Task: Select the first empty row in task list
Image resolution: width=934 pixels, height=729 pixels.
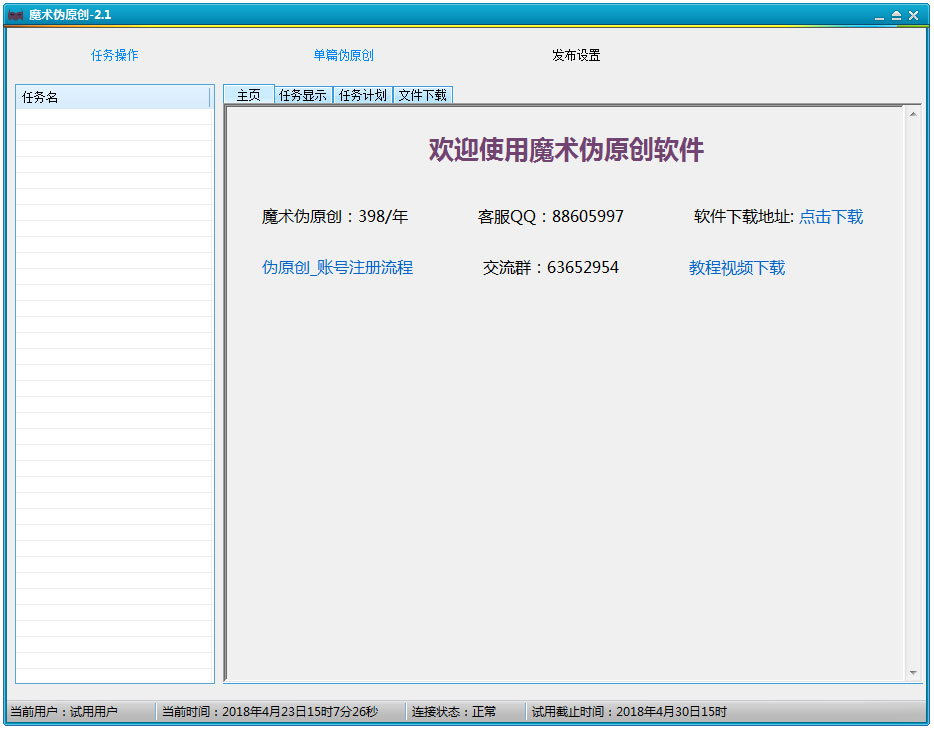Action: point(113,117)
